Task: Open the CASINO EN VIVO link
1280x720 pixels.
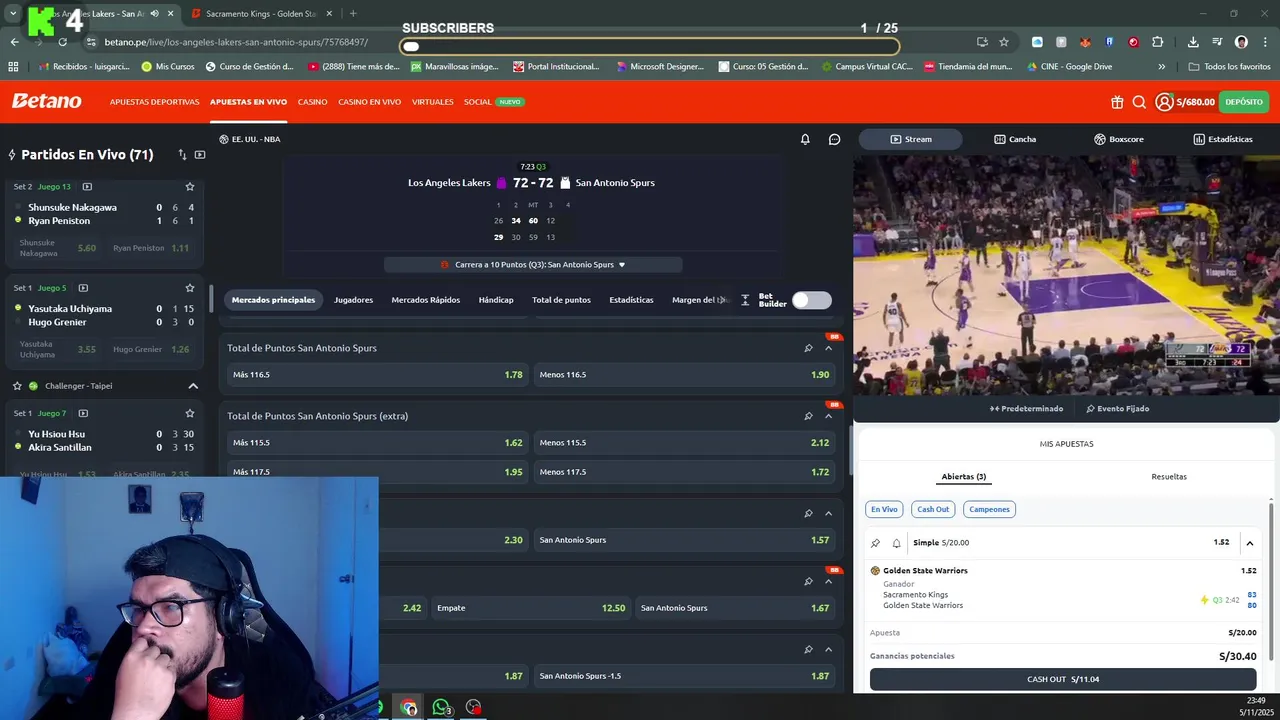Action: coord(369,102)
